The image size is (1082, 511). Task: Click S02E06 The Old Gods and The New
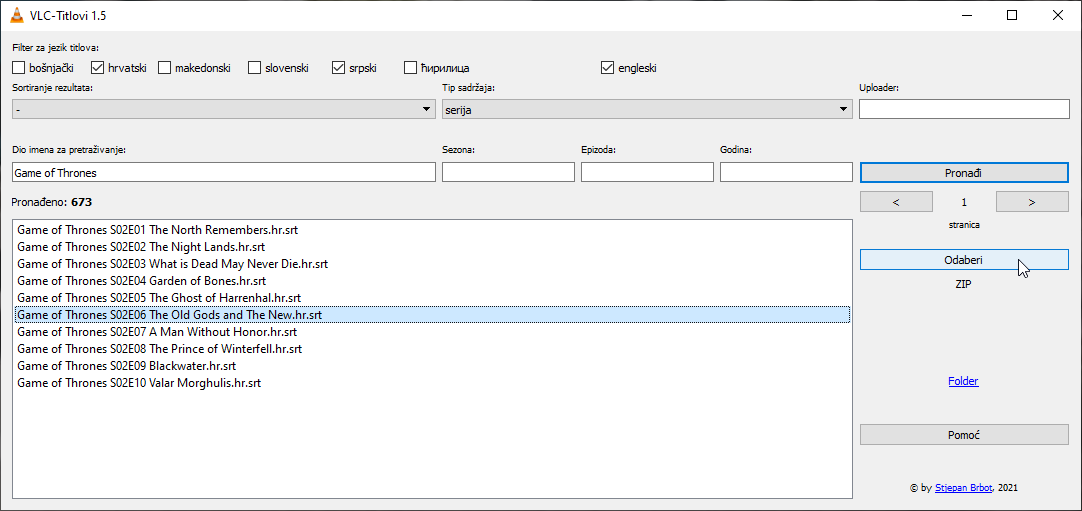click(x=432, y=314)
